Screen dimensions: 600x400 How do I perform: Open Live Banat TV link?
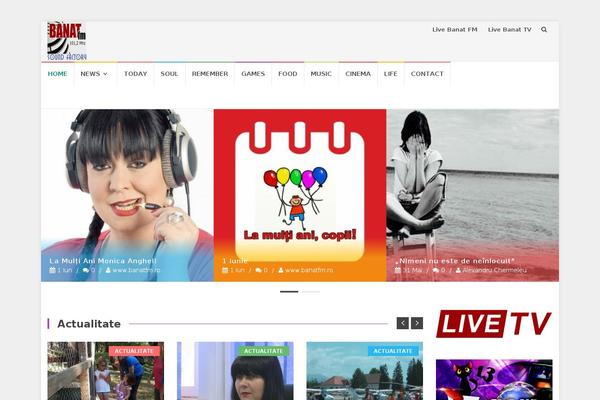click(x=509, y=29)
